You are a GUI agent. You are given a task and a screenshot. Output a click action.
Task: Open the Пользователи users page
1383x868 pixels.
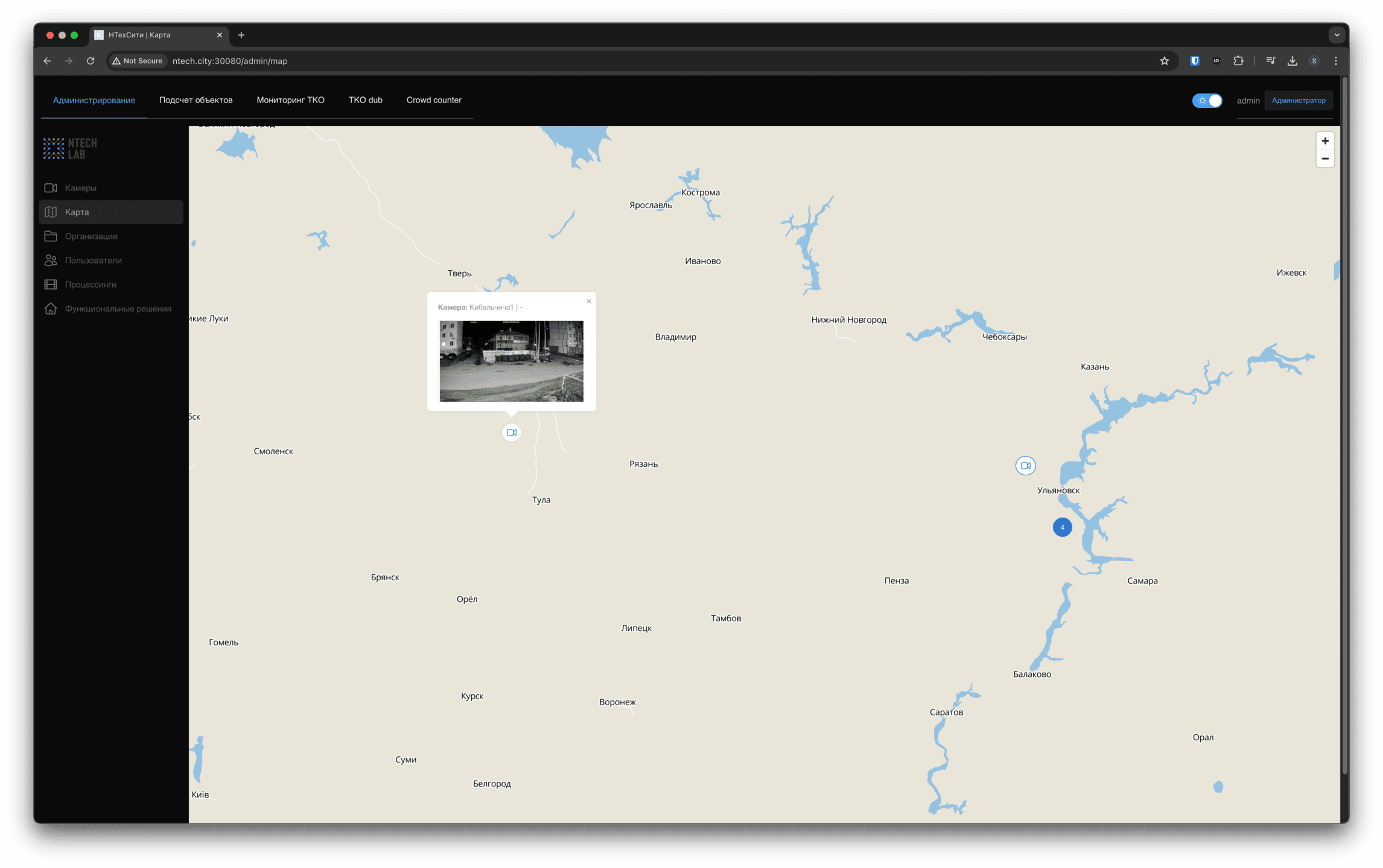pos(93,261)
